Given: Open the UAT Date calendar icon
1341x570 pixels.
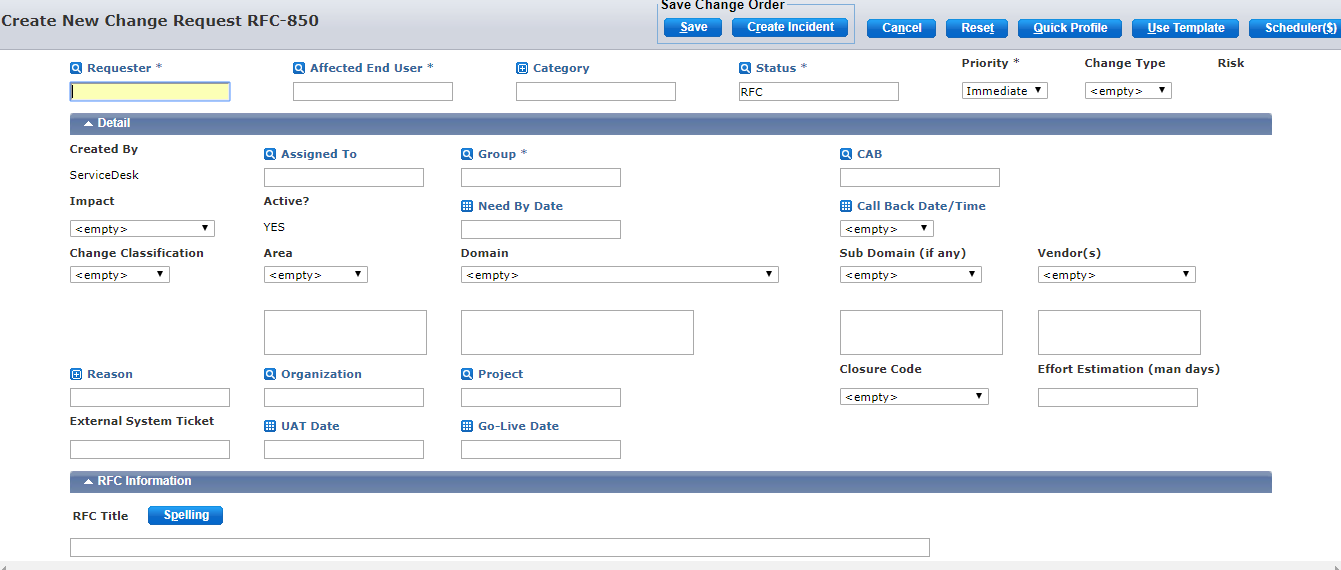Looking at the screenshot, I should pos(270,426).
